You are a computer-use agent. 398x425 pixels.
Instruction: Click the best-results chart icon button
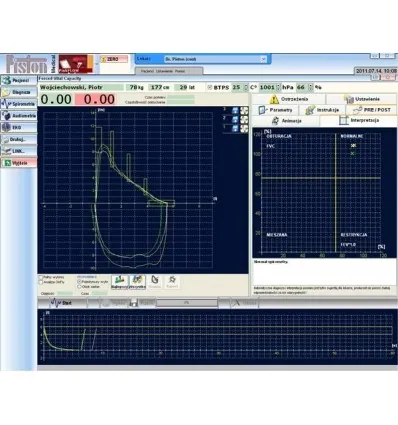pos(119,282)
